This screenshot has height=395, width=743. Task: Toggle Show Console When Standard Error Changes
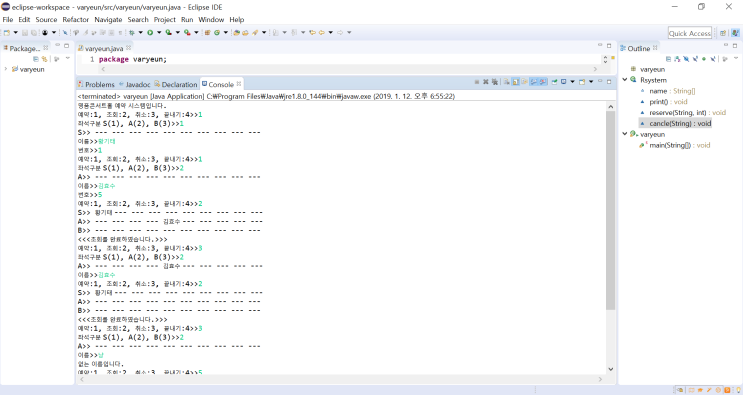tap(543, 81)
